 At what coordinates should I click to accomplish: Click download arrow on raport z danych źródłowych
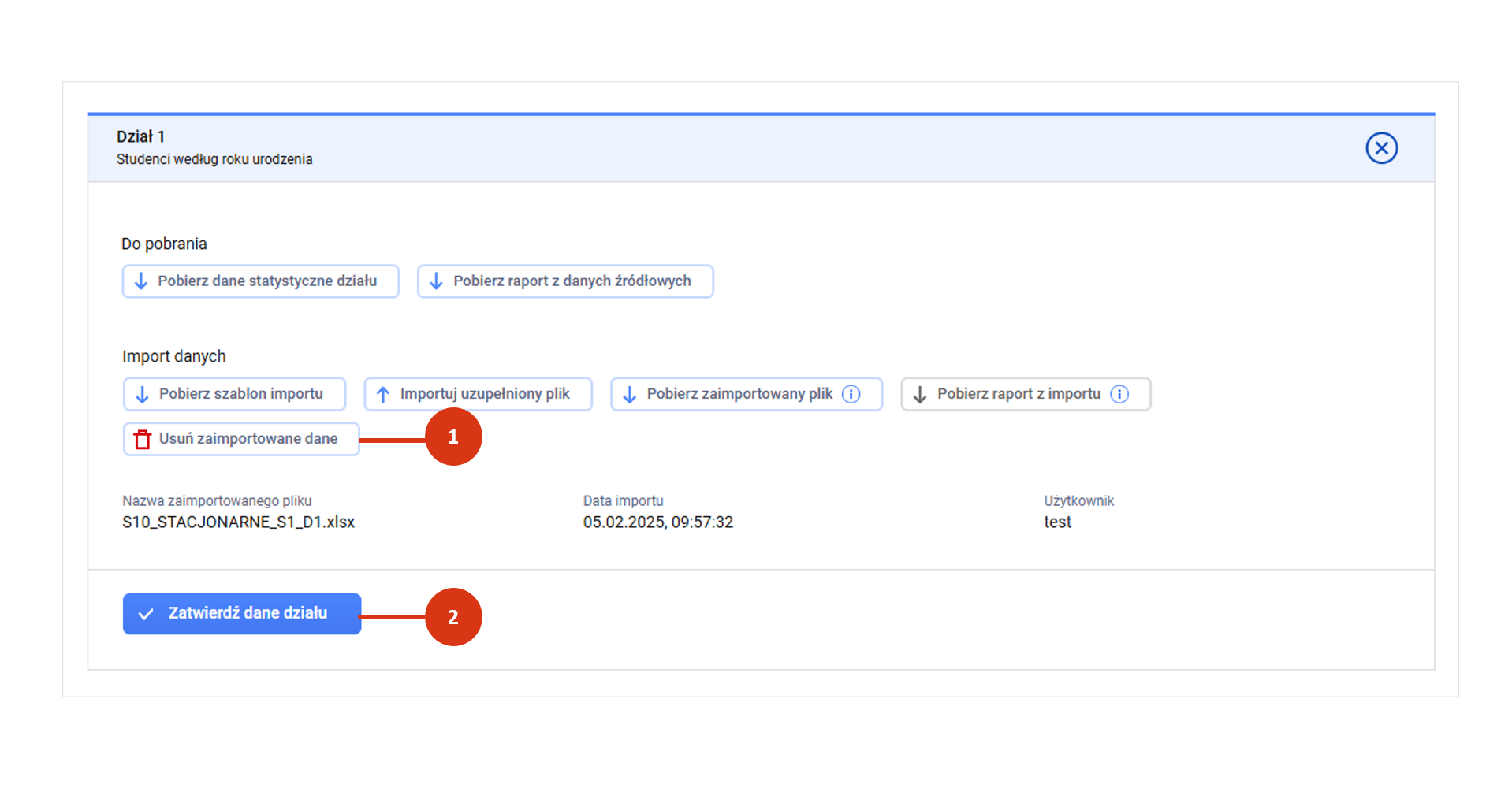tap(436, 281)
